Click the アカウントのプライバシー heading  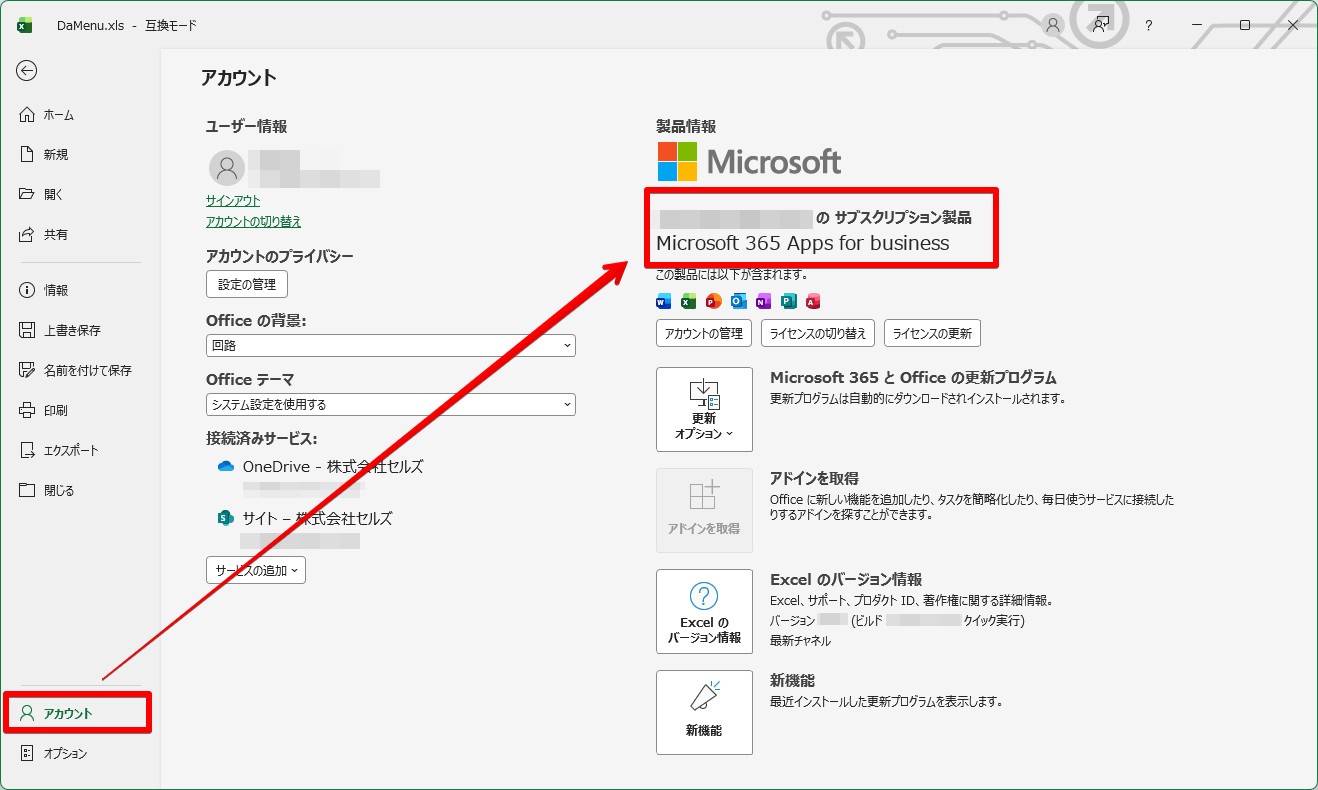(x=280, y=257)
